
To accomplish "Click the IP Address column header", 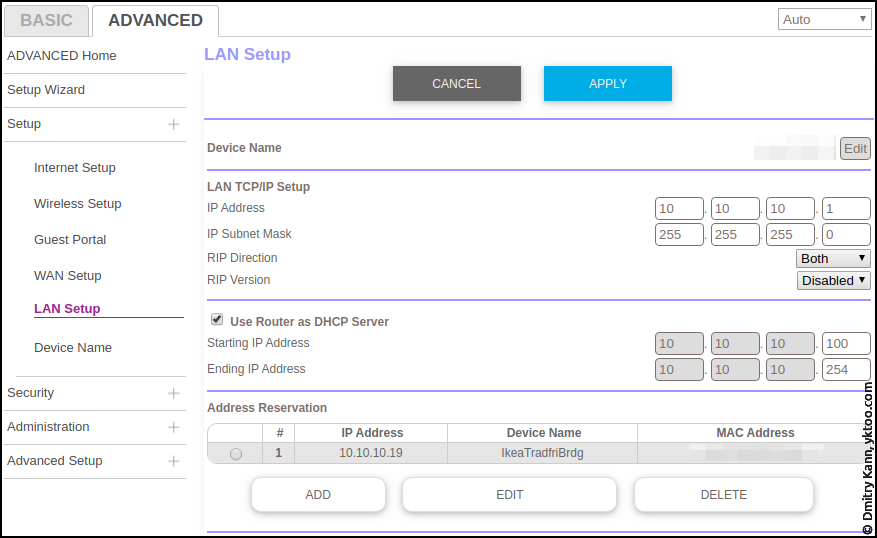I will pyautogui.click(x=372, y=433).
